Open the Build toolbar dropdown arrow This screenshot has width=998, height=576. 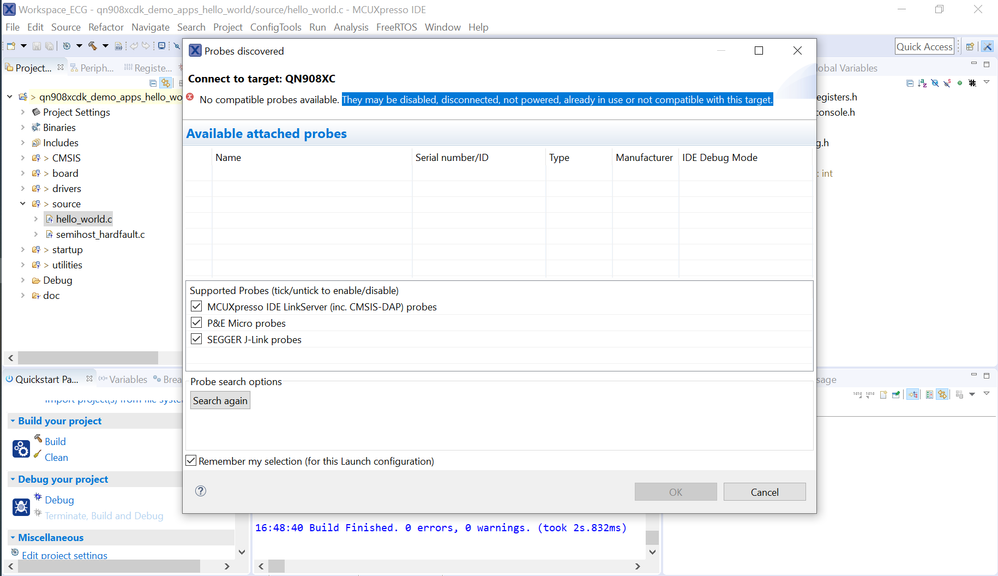pyautogui.click(x=105, y=46)
